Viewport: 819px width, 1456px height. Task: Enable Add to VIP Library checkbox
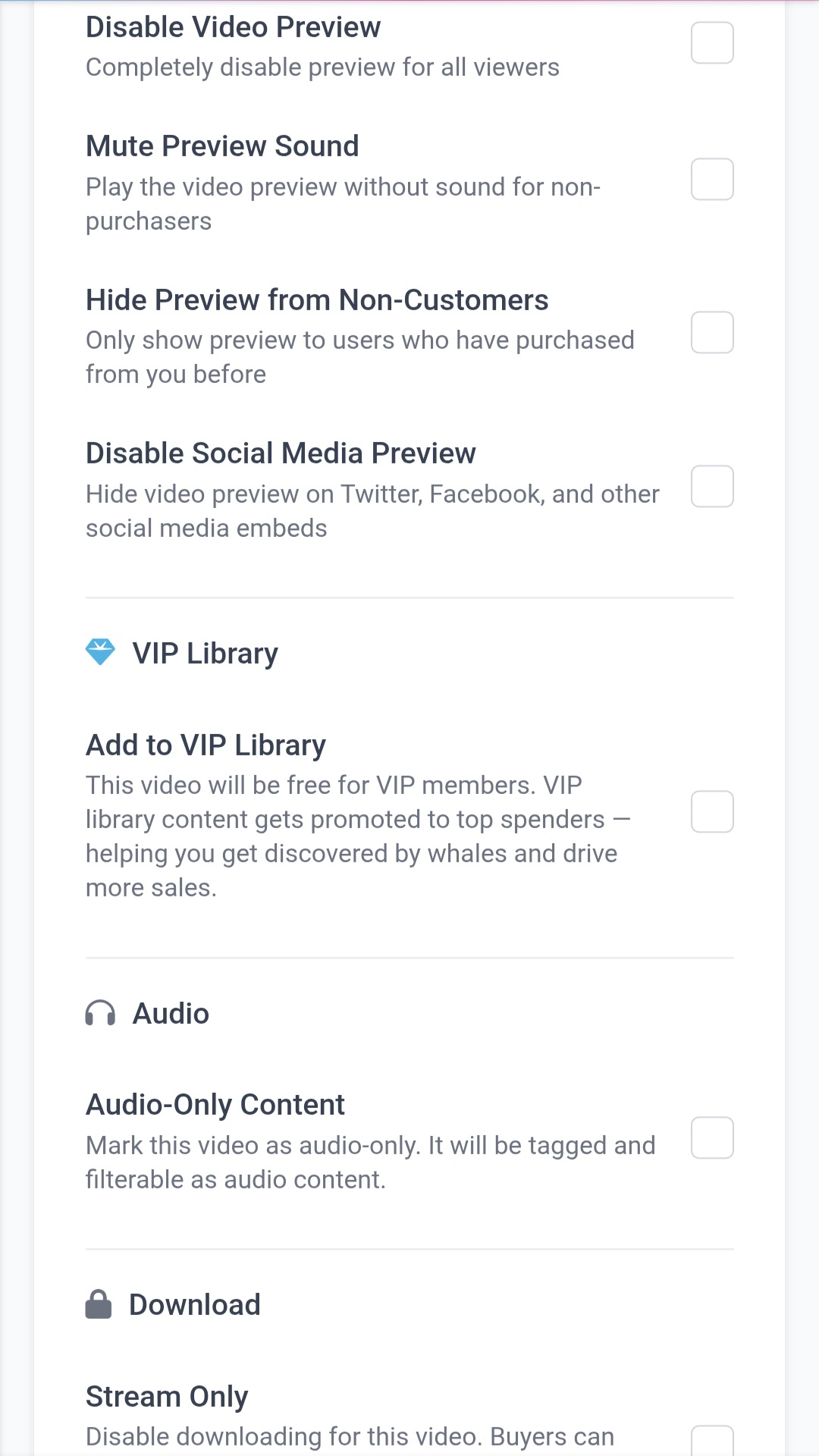712,811
